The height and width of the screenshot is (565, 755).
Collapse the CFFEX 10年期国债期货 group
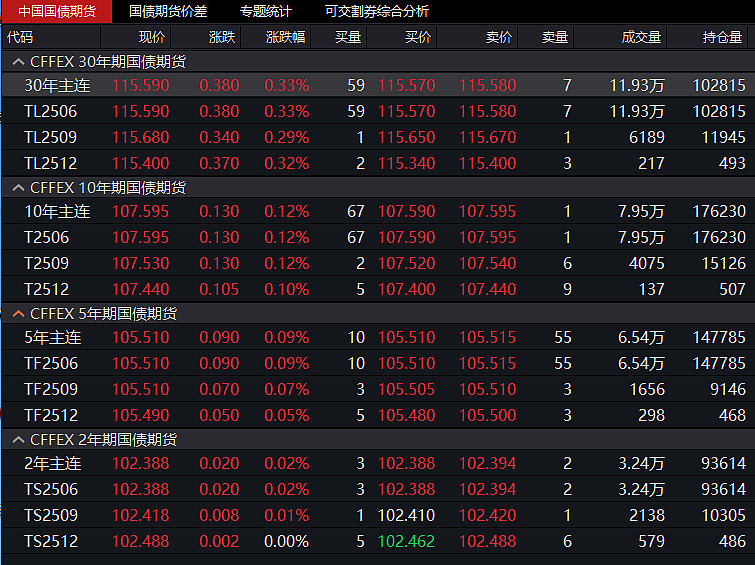[18, 188]
